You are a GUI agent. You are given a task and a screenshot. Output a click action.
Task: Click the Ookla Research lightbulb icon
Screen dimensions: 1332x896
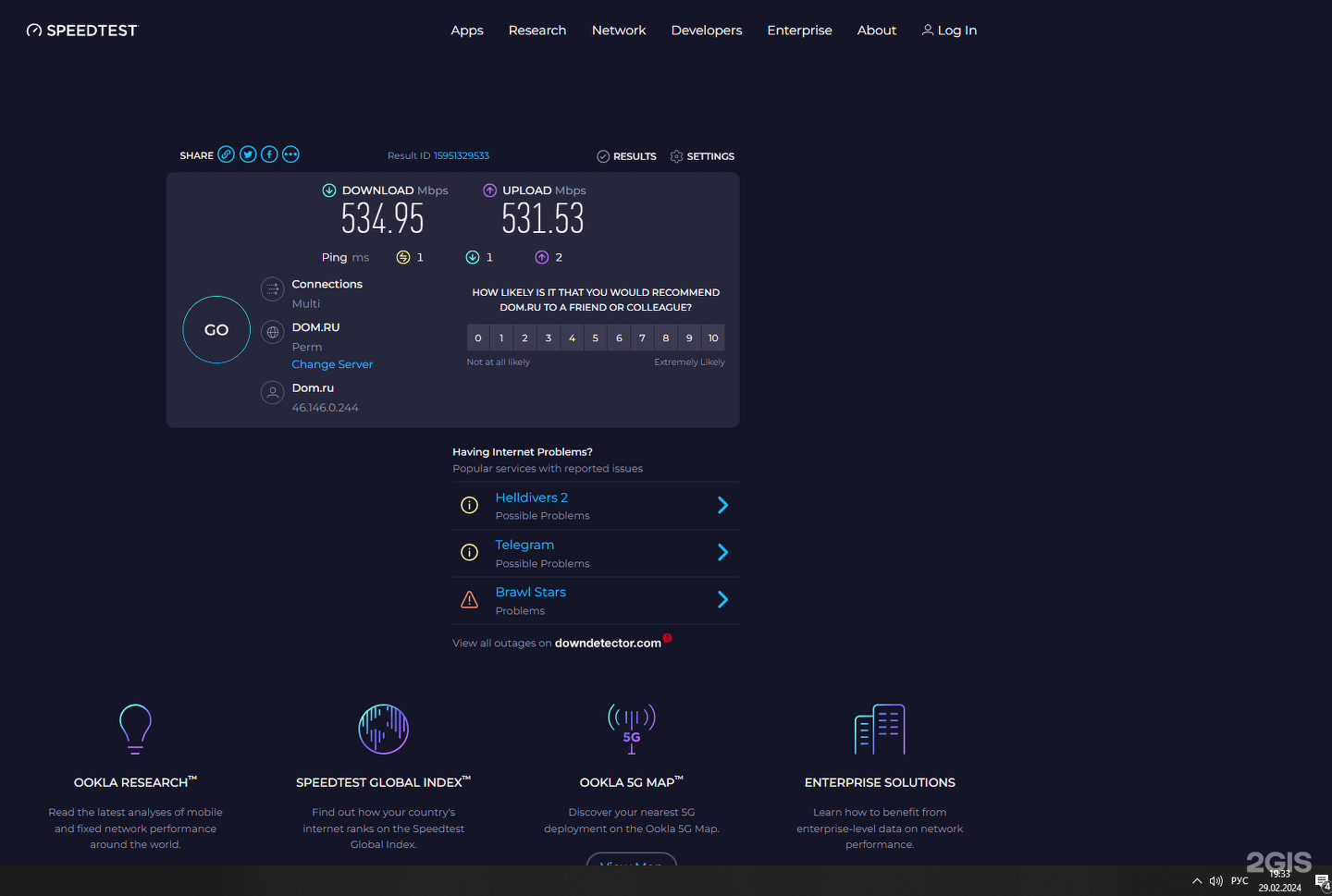(x=135, y=729)
